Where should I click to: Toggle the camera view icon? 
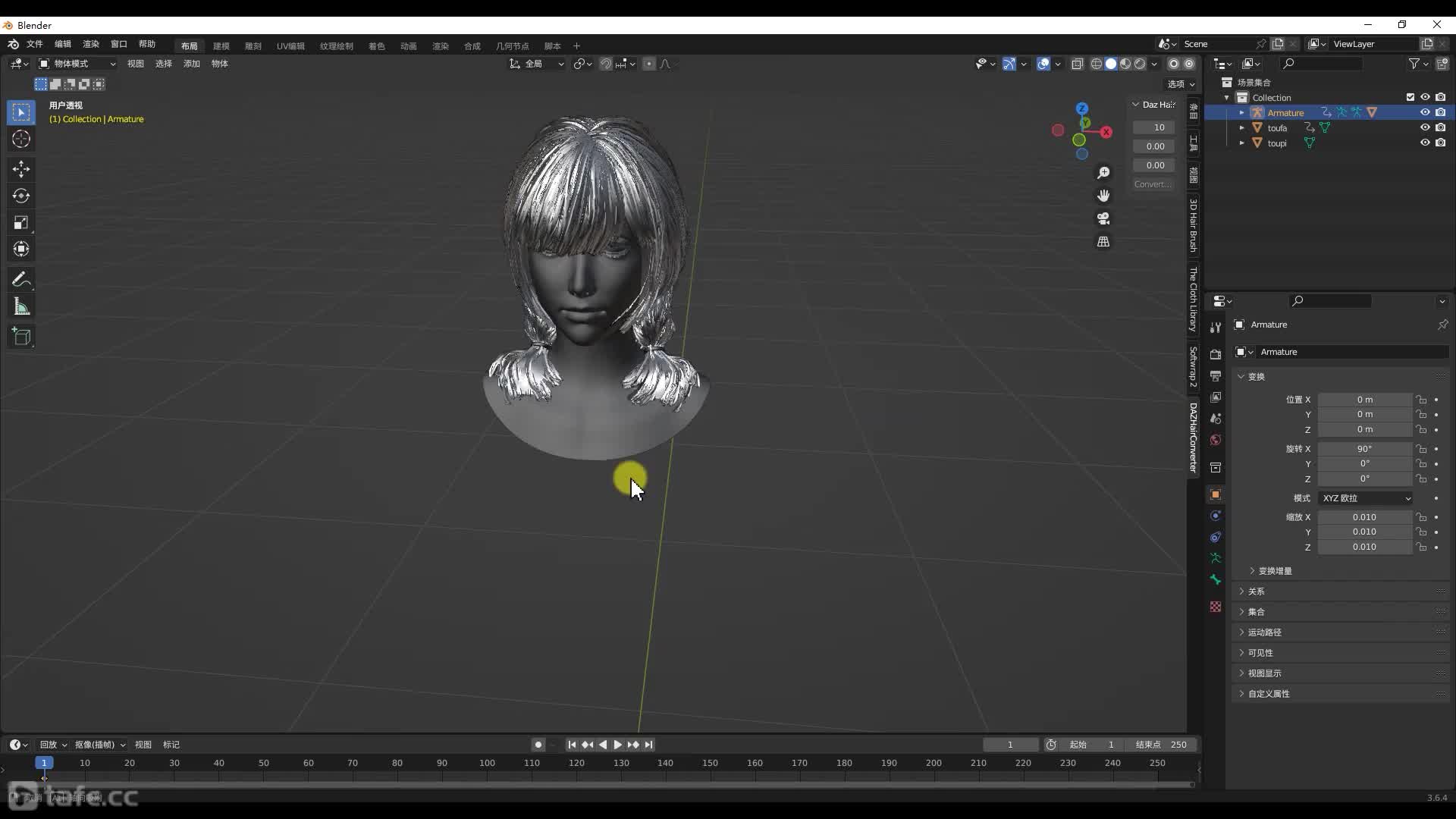point(1103,218)
